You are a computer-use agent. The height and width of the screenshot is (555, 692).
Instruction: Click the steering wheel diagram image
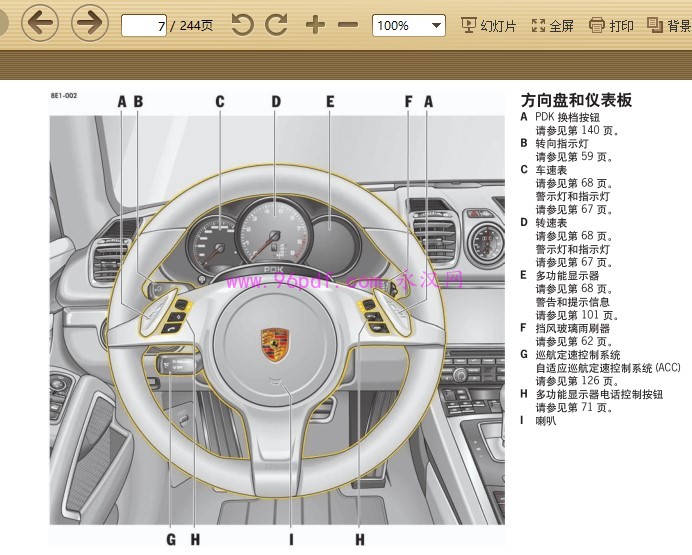point(277,320)
